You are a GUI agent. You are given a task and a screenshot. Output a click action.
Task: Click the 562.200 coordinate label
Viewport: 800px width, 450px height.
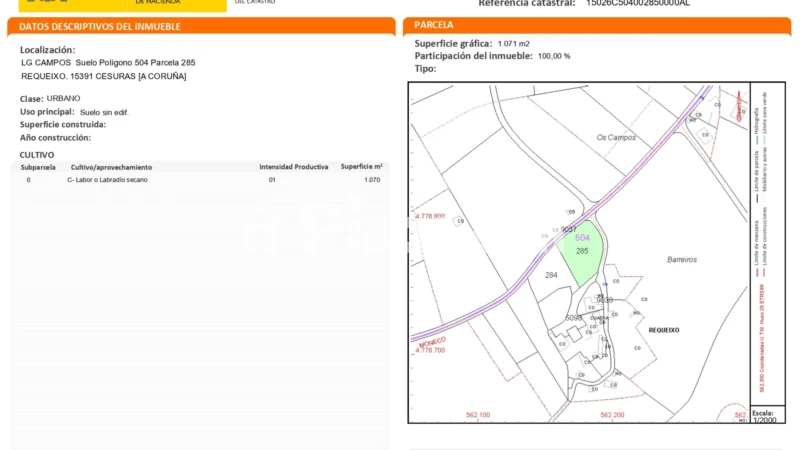coord(612,415)
